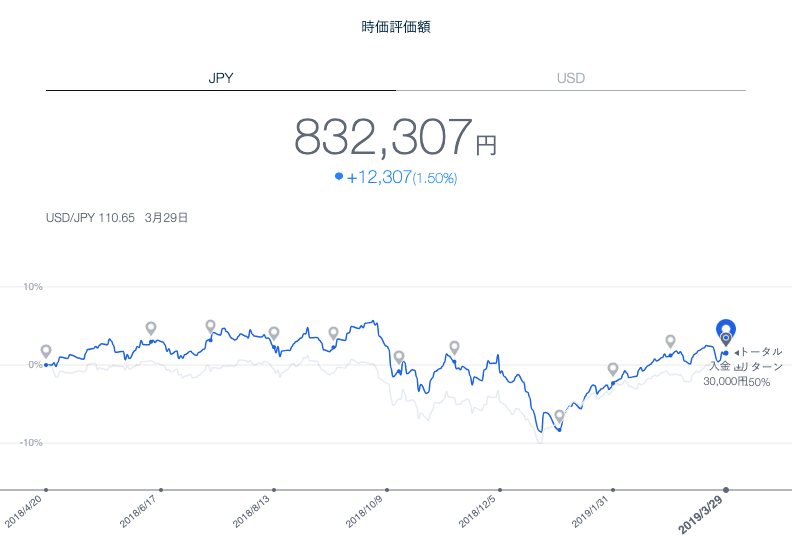Click the last gray pin left of the blue pin
This screenshot has height=546, width=792.
(x=670, y=341)
